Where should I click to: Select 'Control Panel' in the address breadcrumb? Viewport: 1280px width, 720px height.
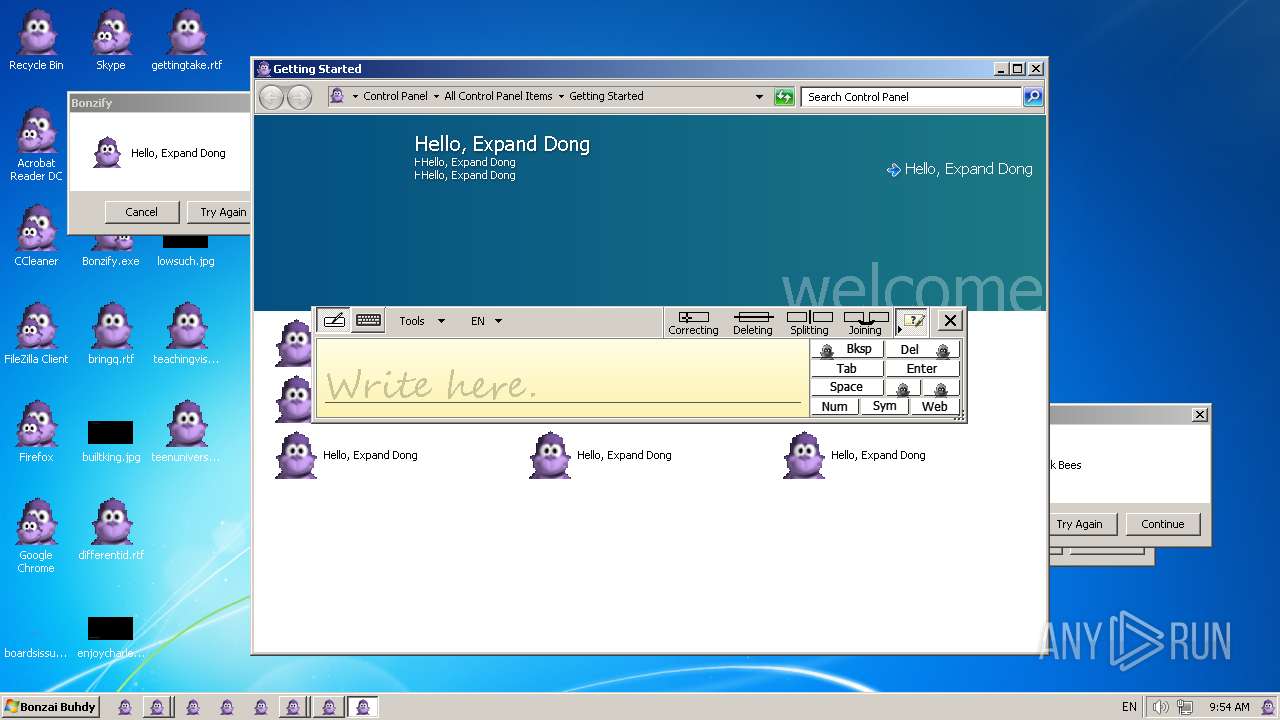point(395,97)
